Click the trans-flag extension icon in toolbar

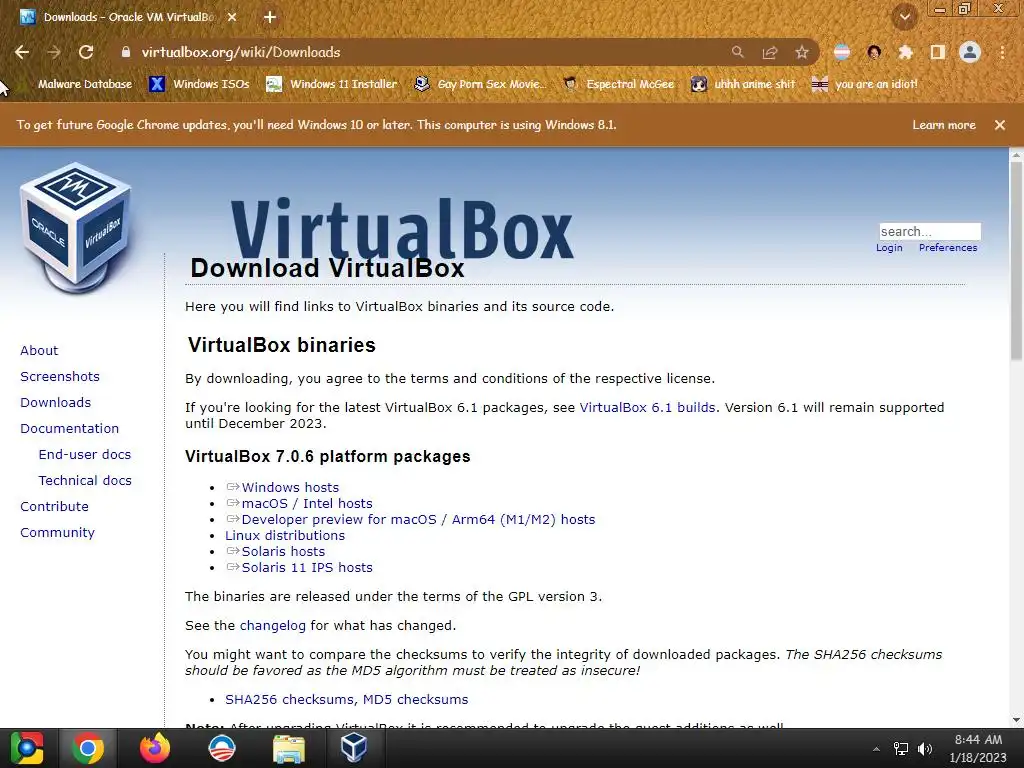(842, 52)
